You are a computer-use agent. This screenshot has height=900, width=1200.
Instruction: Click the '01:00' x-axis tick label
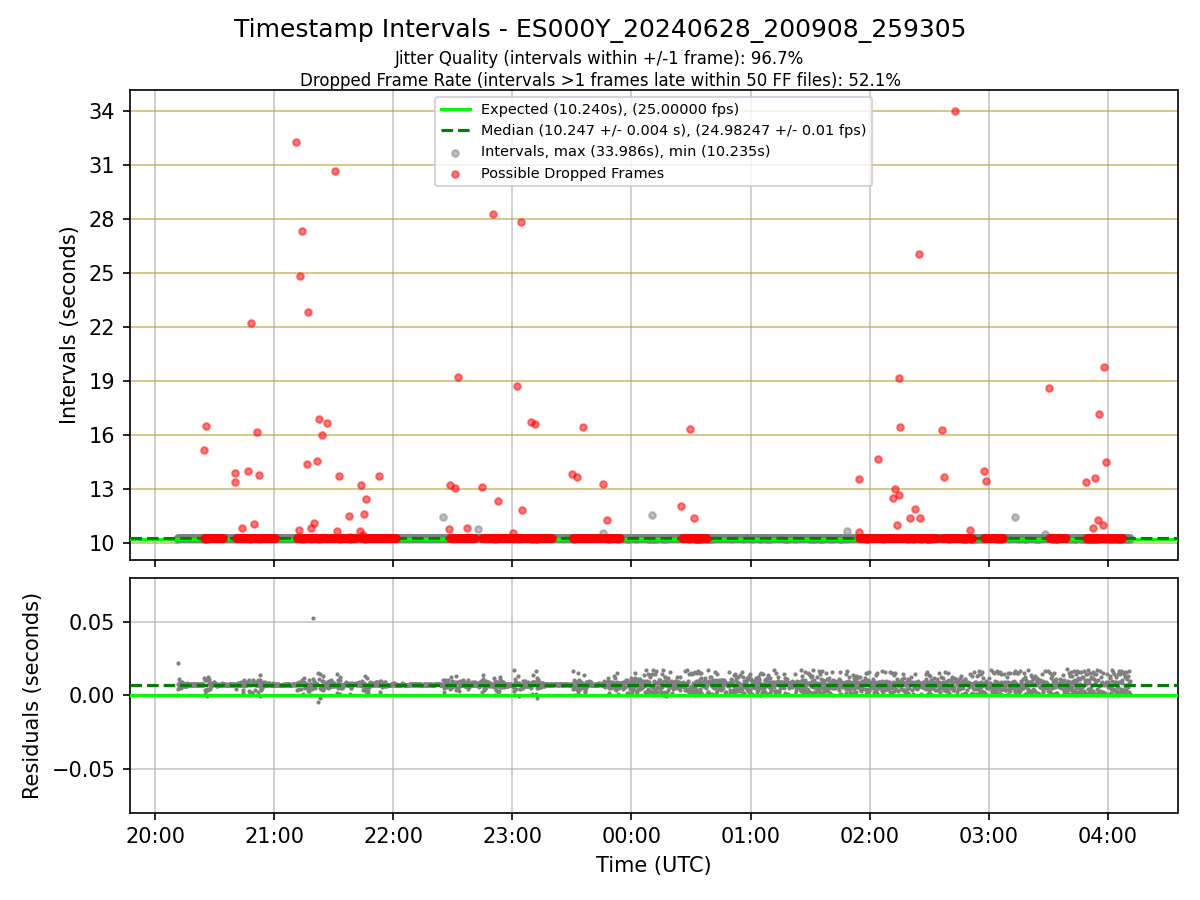click(x=751, y=835)
